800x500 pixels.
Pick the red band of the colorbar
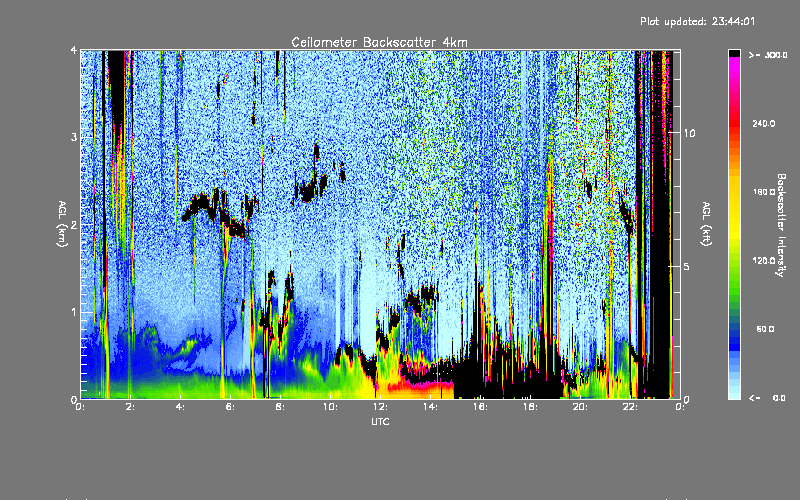click(734, 124)
